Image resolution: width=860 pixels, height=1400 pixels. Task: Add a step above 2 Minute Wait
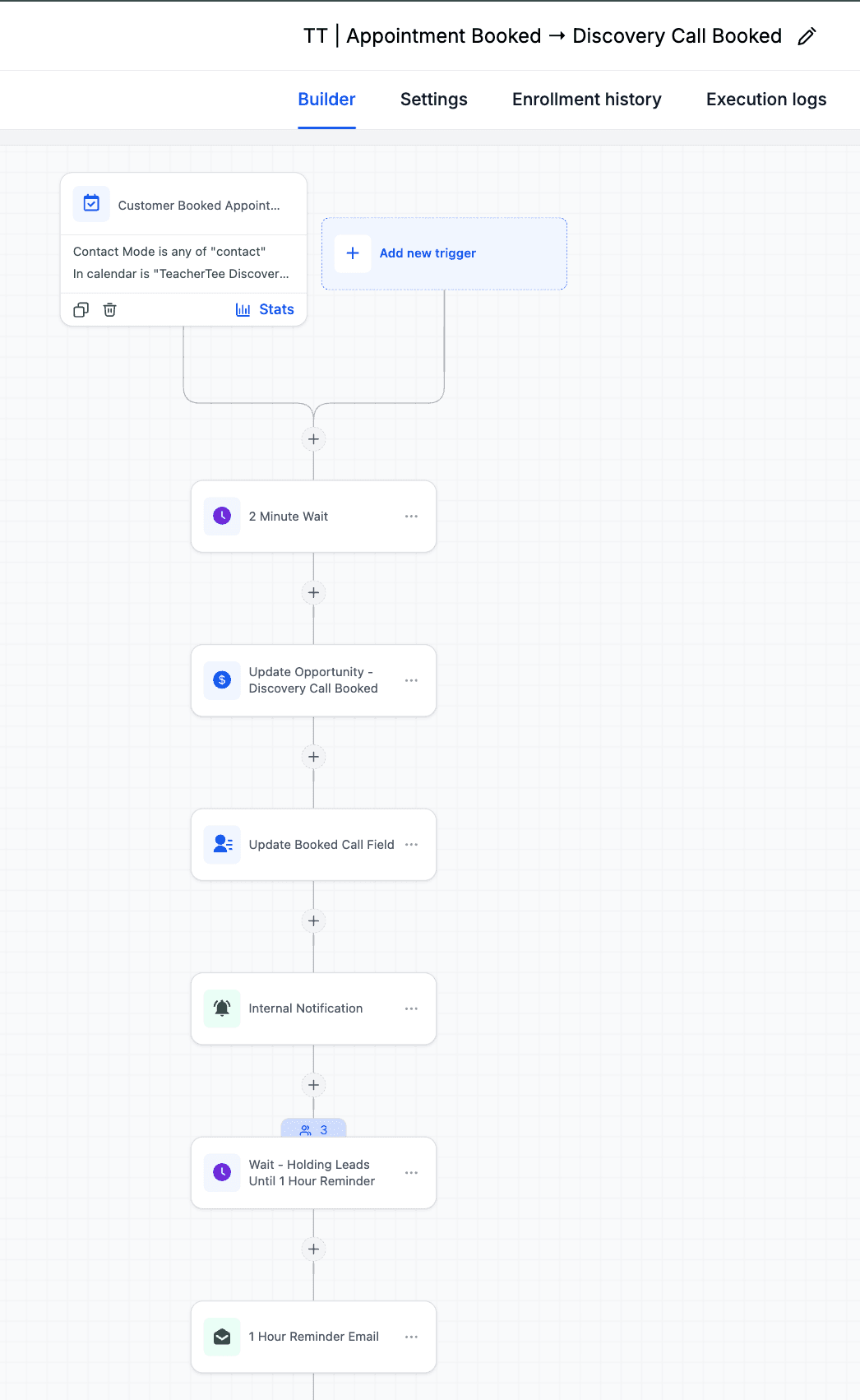(313, 439)
